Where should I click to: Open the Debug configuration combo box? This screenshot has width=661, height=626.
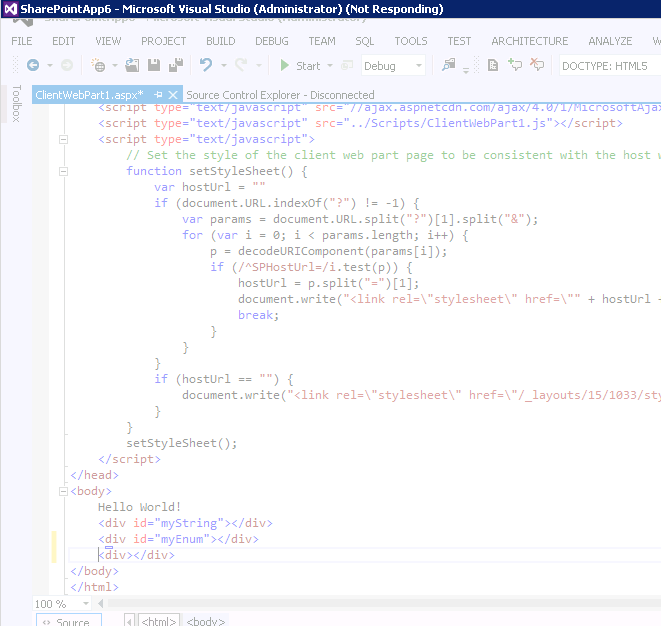pos(393,66)
